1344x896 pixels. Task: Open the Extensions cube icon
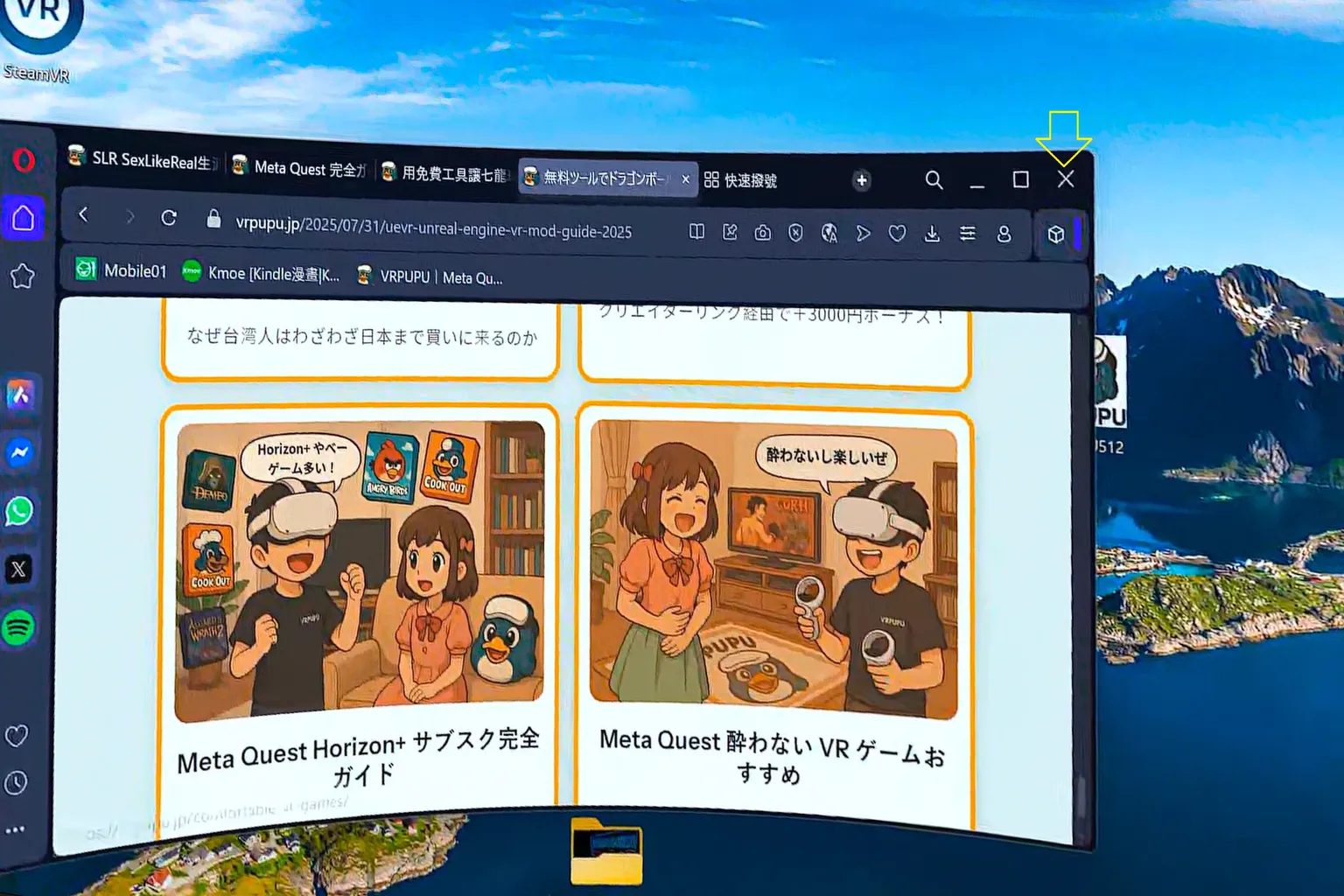[1056, 234]
